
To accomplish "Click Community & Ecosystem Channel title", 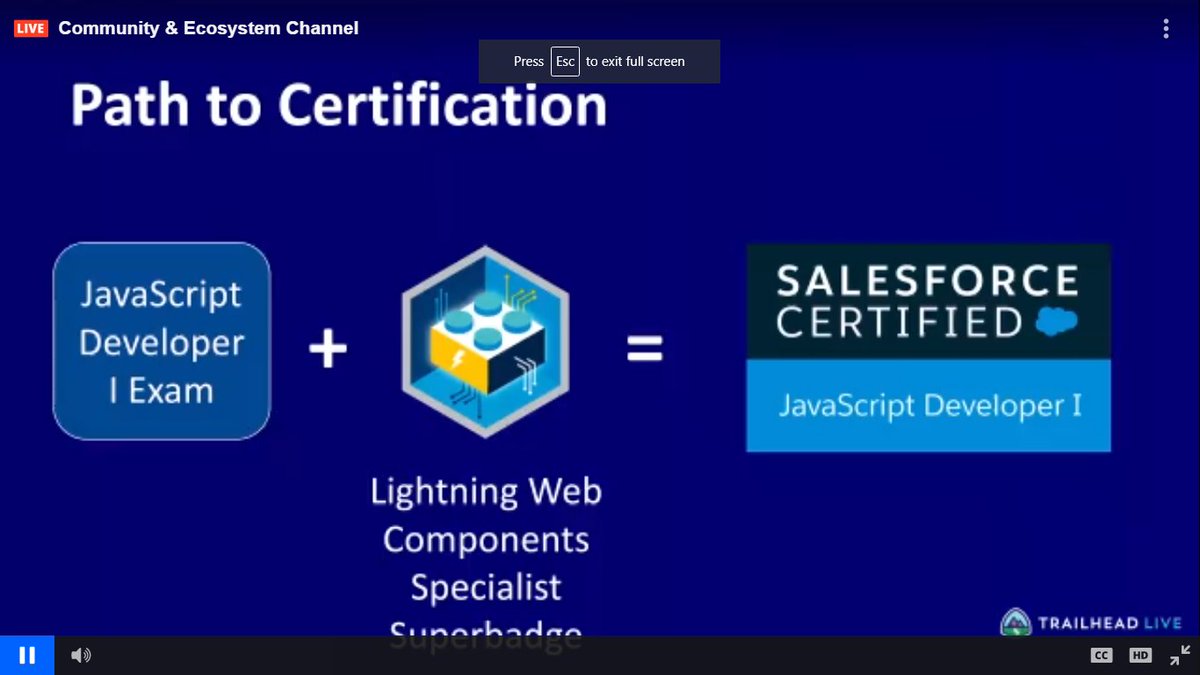I will [208, 28].
